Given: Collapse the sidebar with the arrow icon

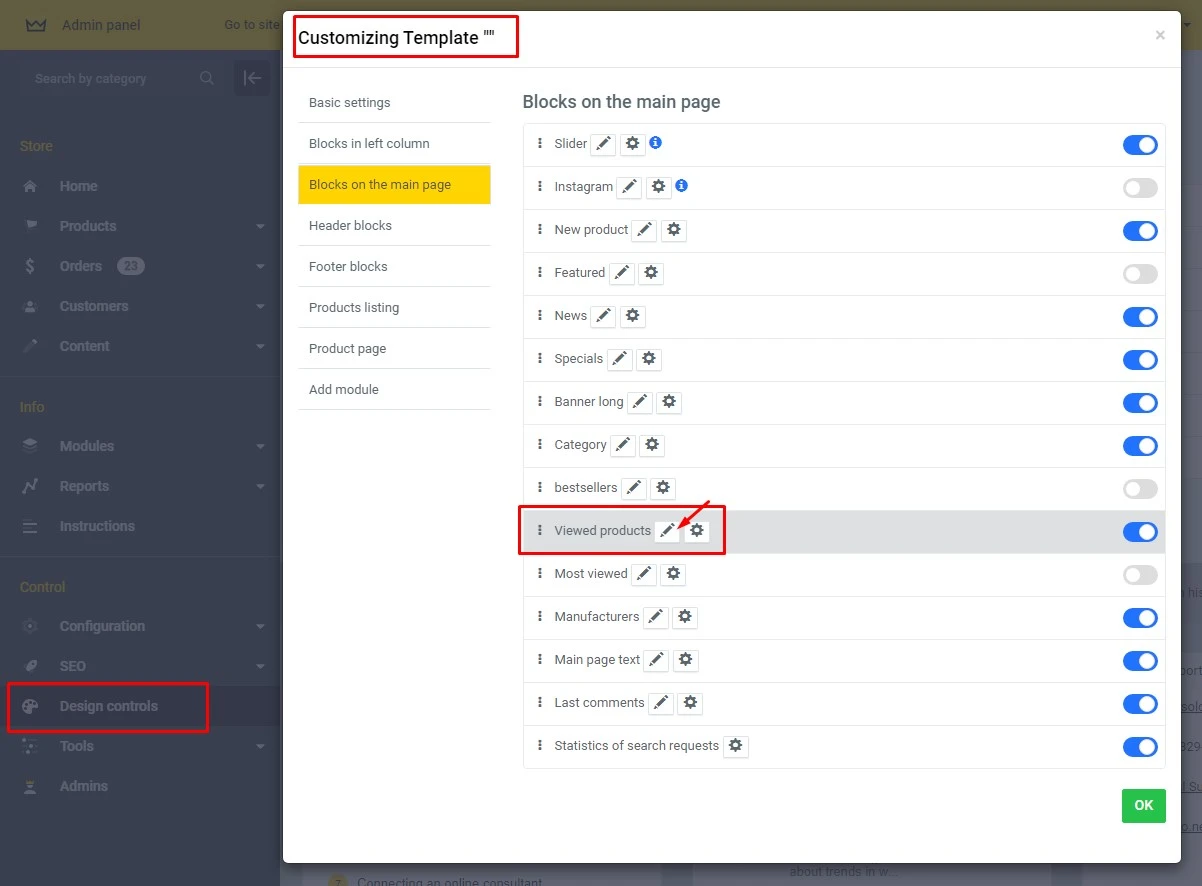Looking at the screenshot, I should pyautogui.click(x=252, y=78).
